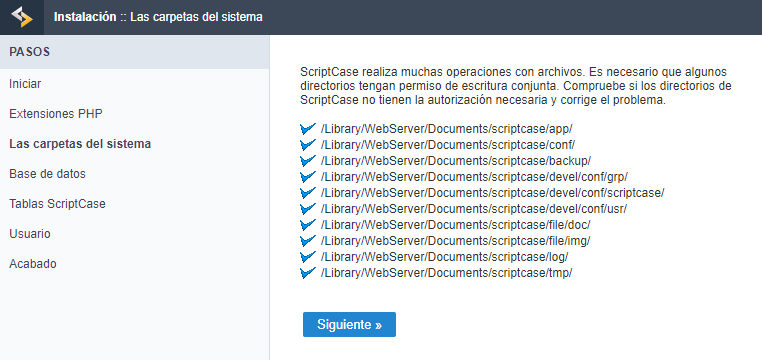Image resolution: width=762 pixels, height=360 pixels.
Task: Click the path /Library/WebServer/Documents/scriptcase/backup/
Action: coord(456,161)
